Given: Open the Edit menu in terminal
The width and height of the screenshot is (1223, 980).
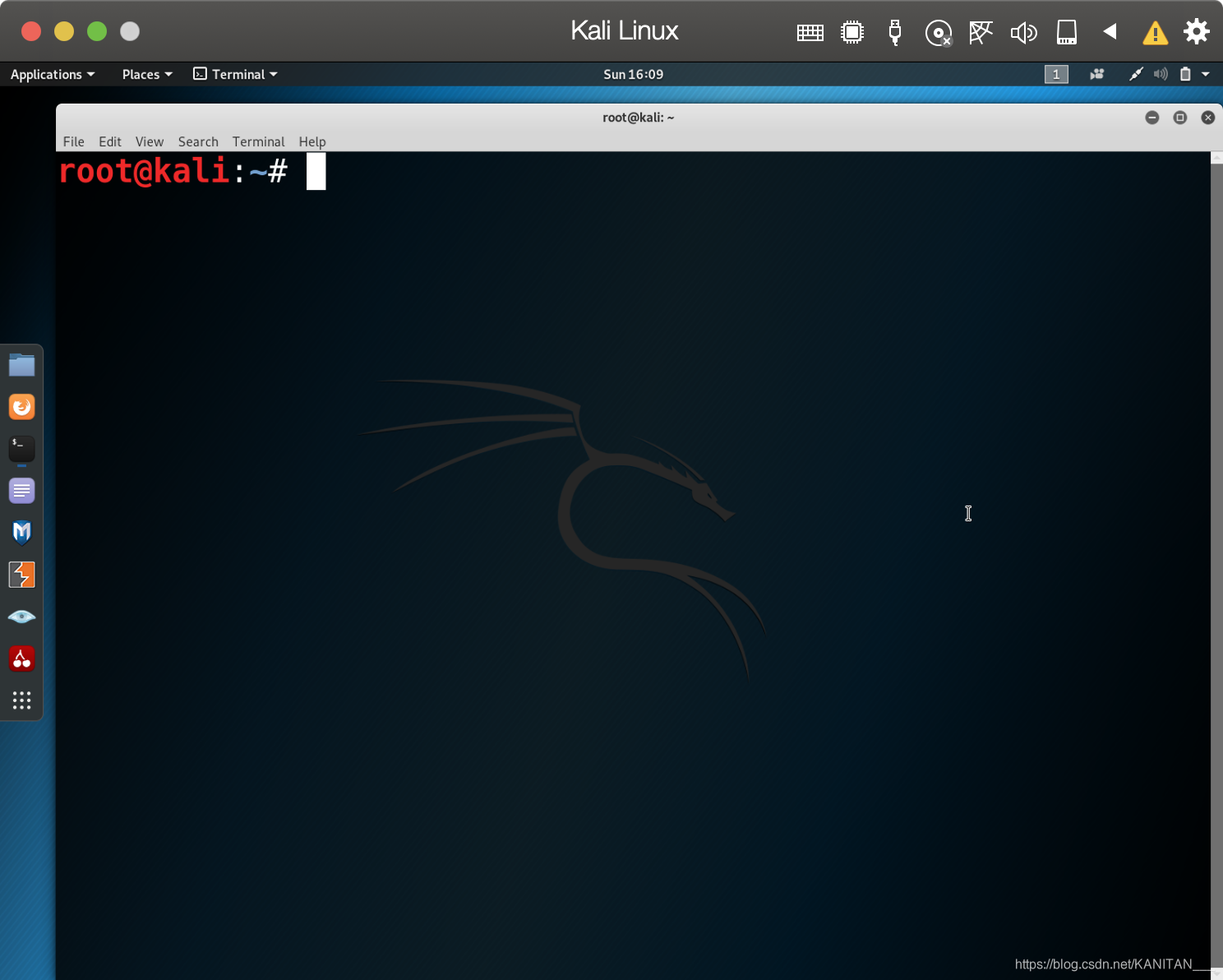Looking at the screenshot, I should pyautogui.click(x=110, y=141).
